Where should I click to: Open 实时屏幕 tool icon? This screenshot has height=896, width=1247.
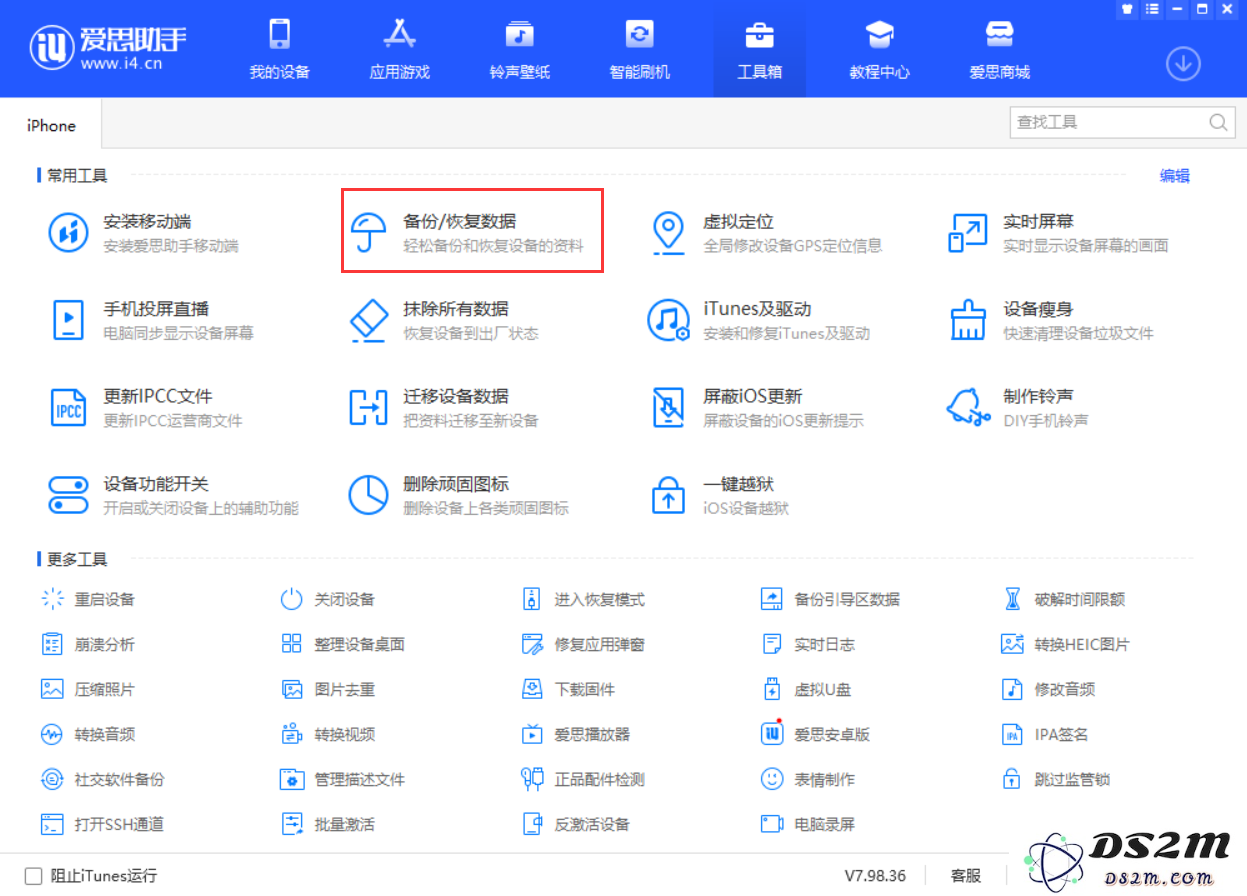pos(968,233)
